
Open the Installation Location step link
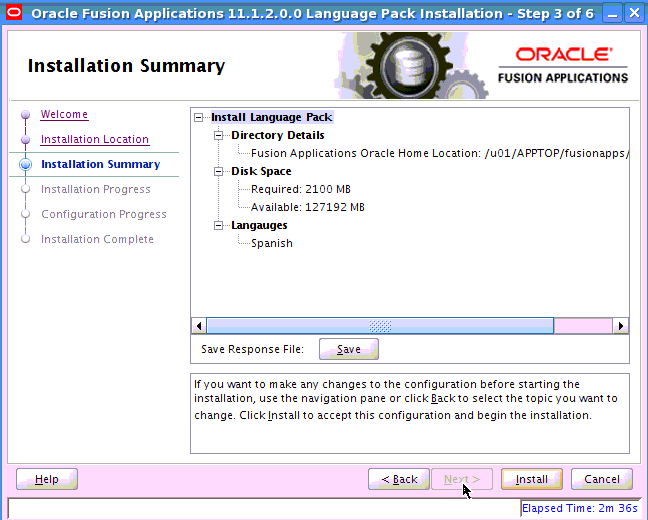coord(95,139)
